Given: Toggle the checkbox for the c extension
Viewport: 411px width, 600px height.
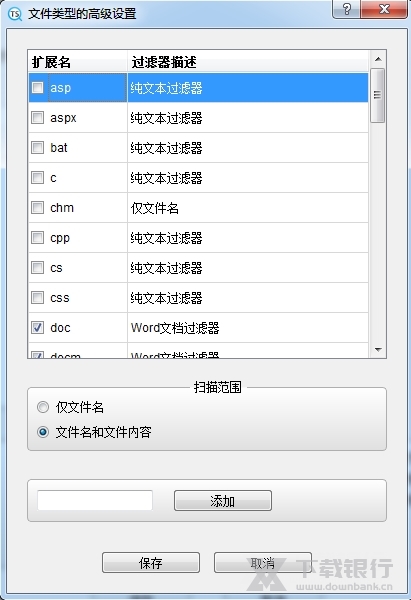Looking at the screenshot, I should pos(38,178).
